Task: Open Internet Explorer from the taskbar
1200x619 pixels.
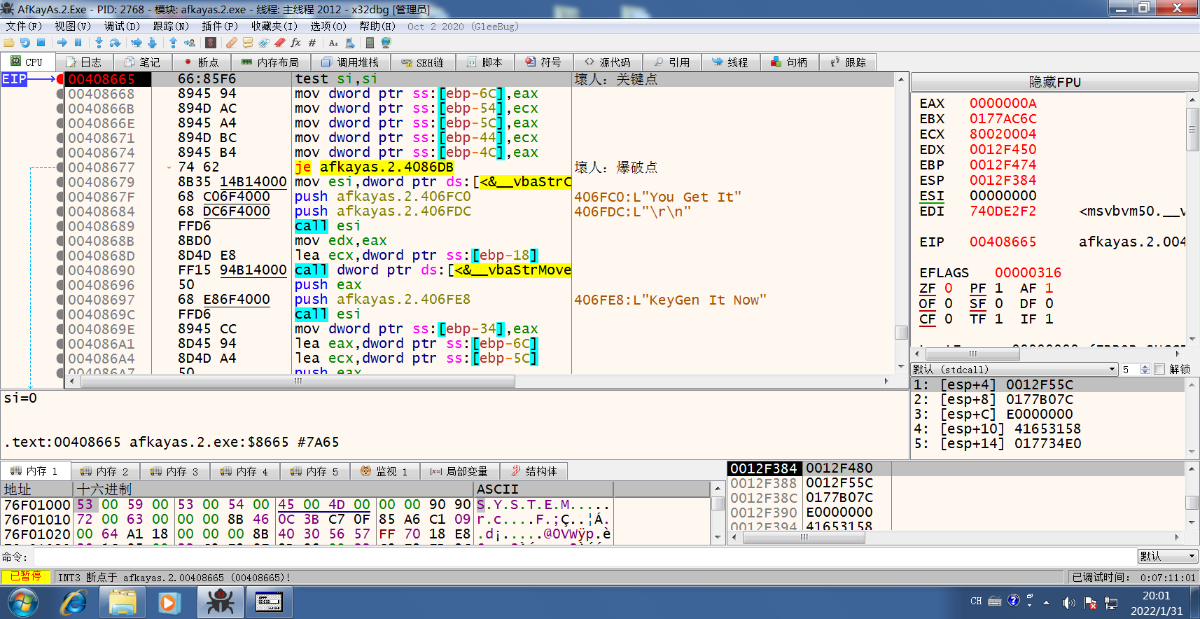Action: coord(73,601)
